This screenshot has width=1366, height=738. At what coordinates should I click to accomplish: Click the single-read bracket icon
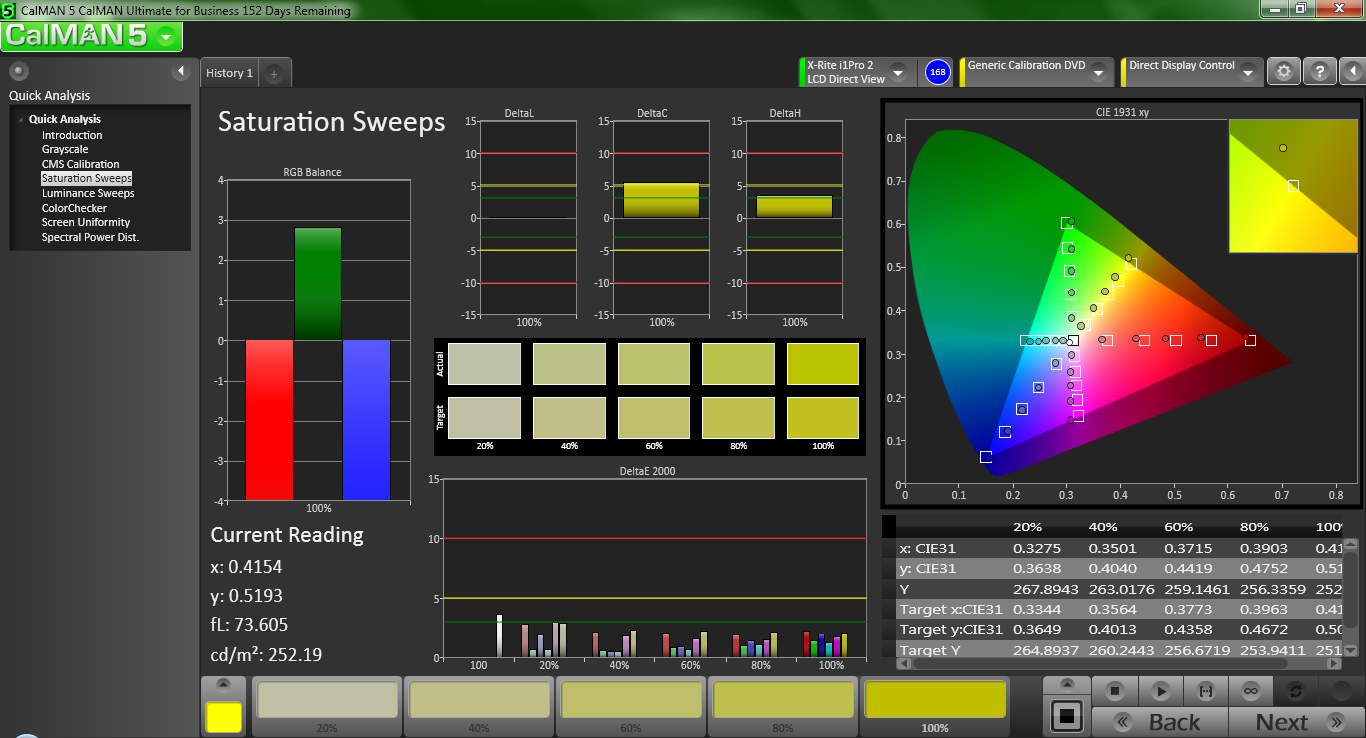[1205, 691]
